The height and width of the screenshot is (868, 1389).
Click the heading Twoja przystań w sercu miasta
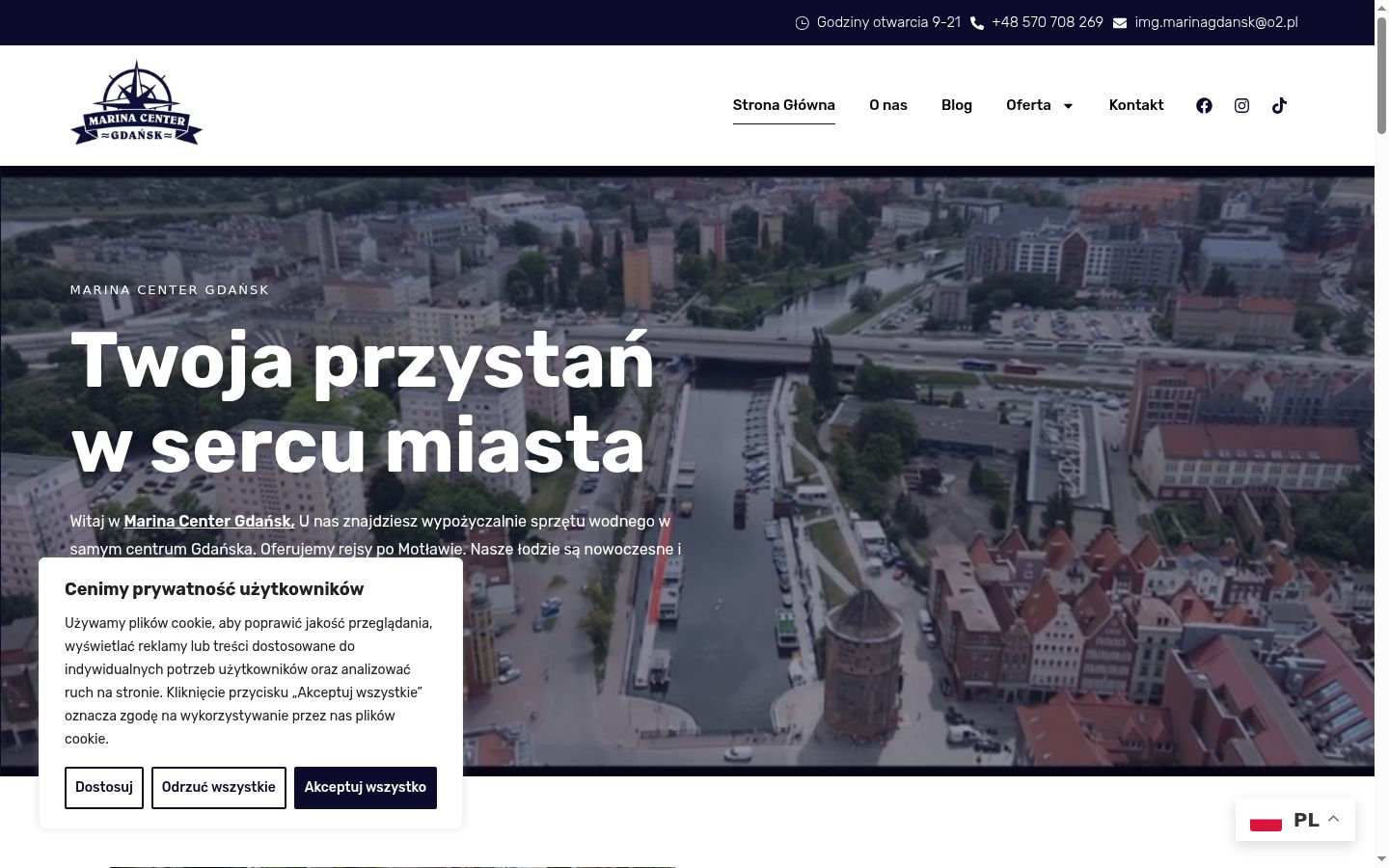pos(363,402)
